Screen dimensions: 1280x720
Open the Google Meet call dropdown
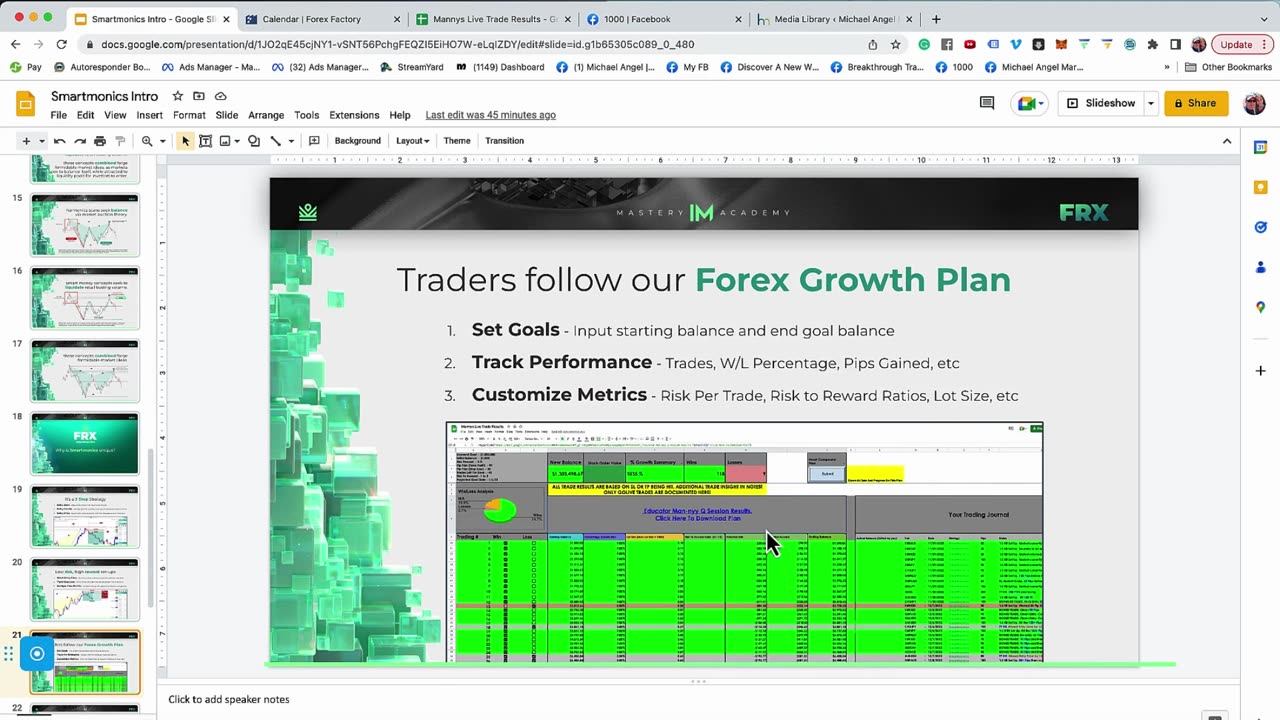point(1030,103)
